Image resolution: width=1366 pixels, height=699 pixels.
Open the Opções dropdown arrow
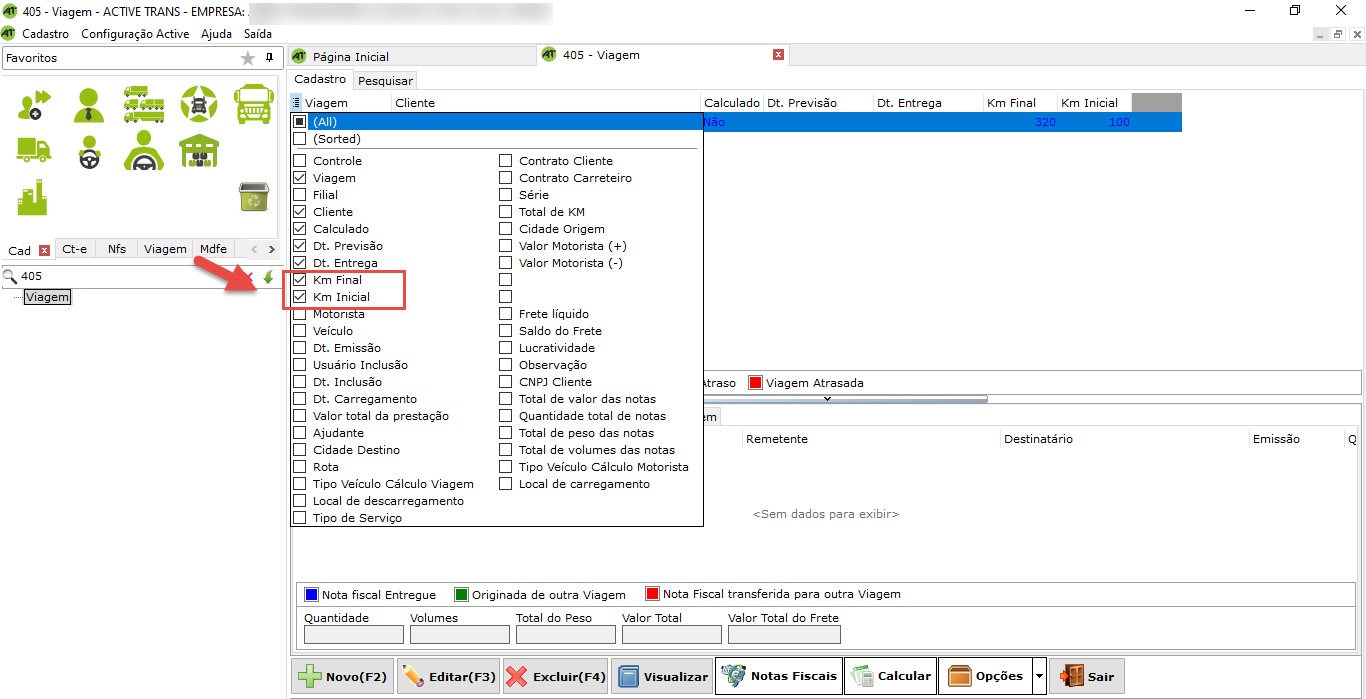click(1039, 677)
